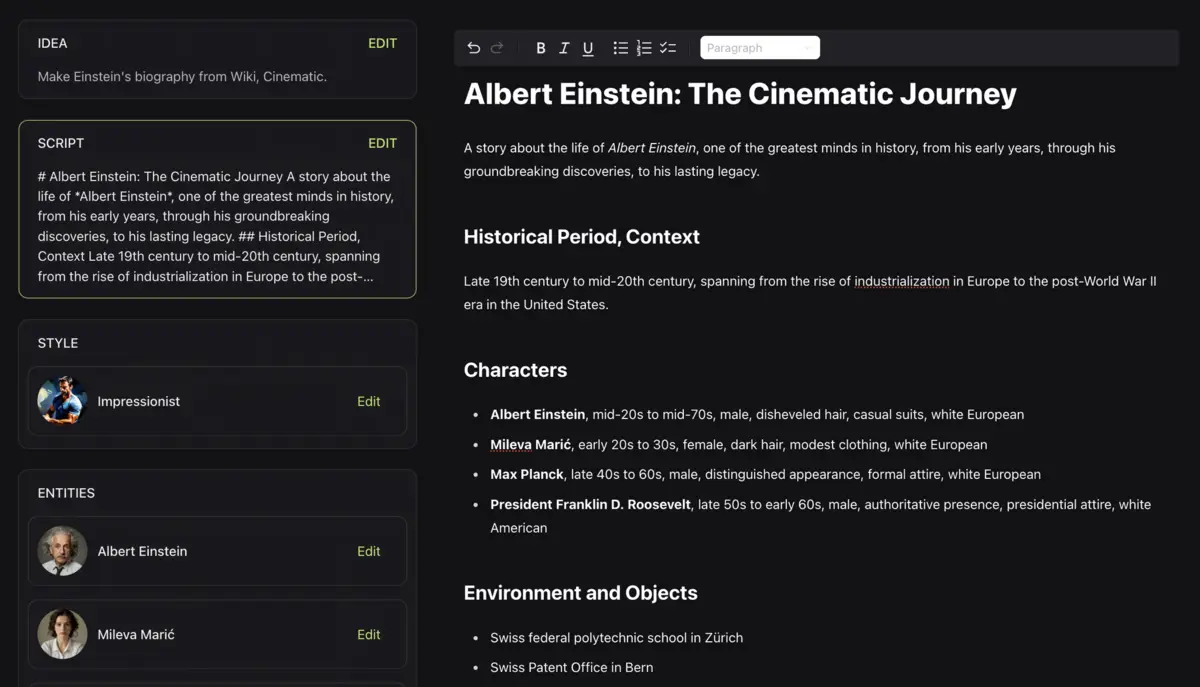Edit the Idea section
Viewport: 1200px width, 687px height.
(x=382, y=43)
